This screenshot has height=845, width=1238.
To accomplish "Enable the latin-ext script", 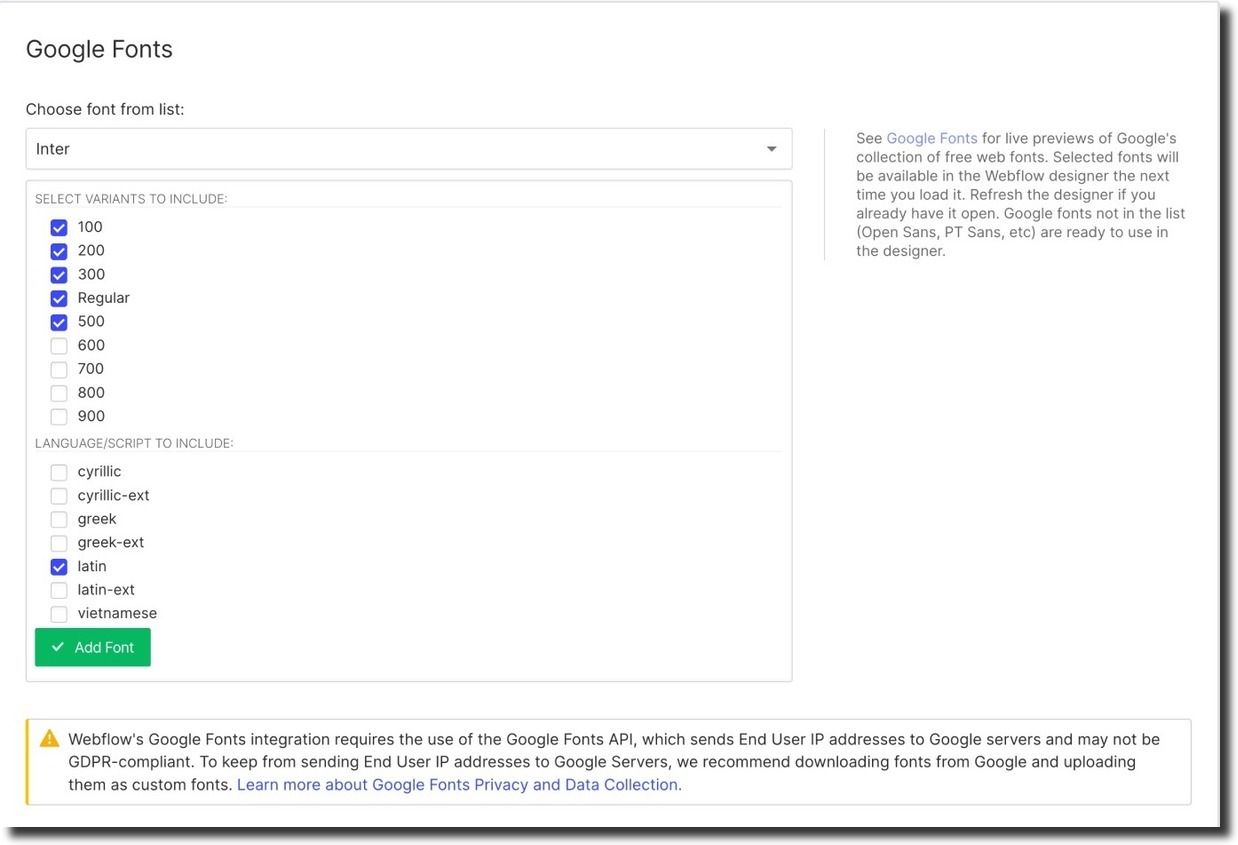I will click(x=58, y=590).
